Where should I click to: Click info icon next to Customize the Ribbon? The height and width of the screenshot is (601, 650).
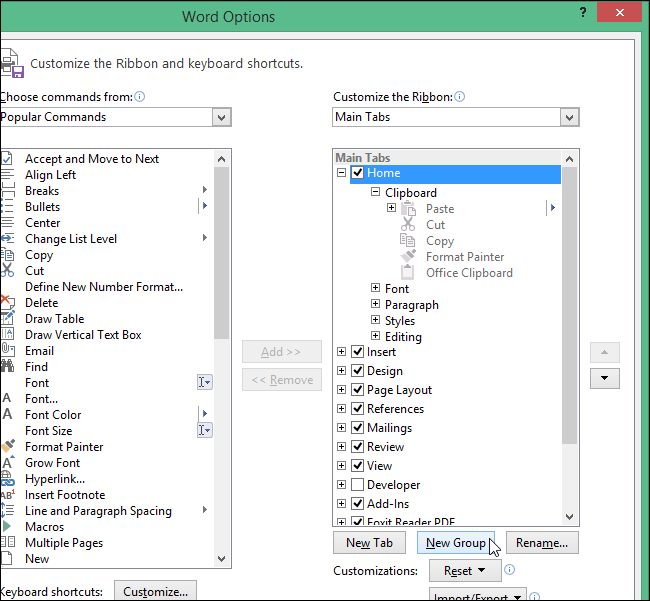(x=459, y=97)
